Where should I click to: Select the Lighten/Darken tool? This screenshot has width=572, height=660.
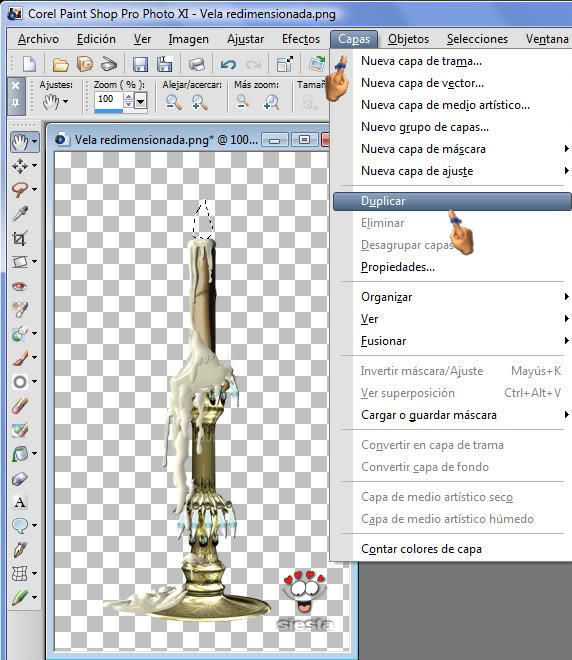click(x=20, y=382)
